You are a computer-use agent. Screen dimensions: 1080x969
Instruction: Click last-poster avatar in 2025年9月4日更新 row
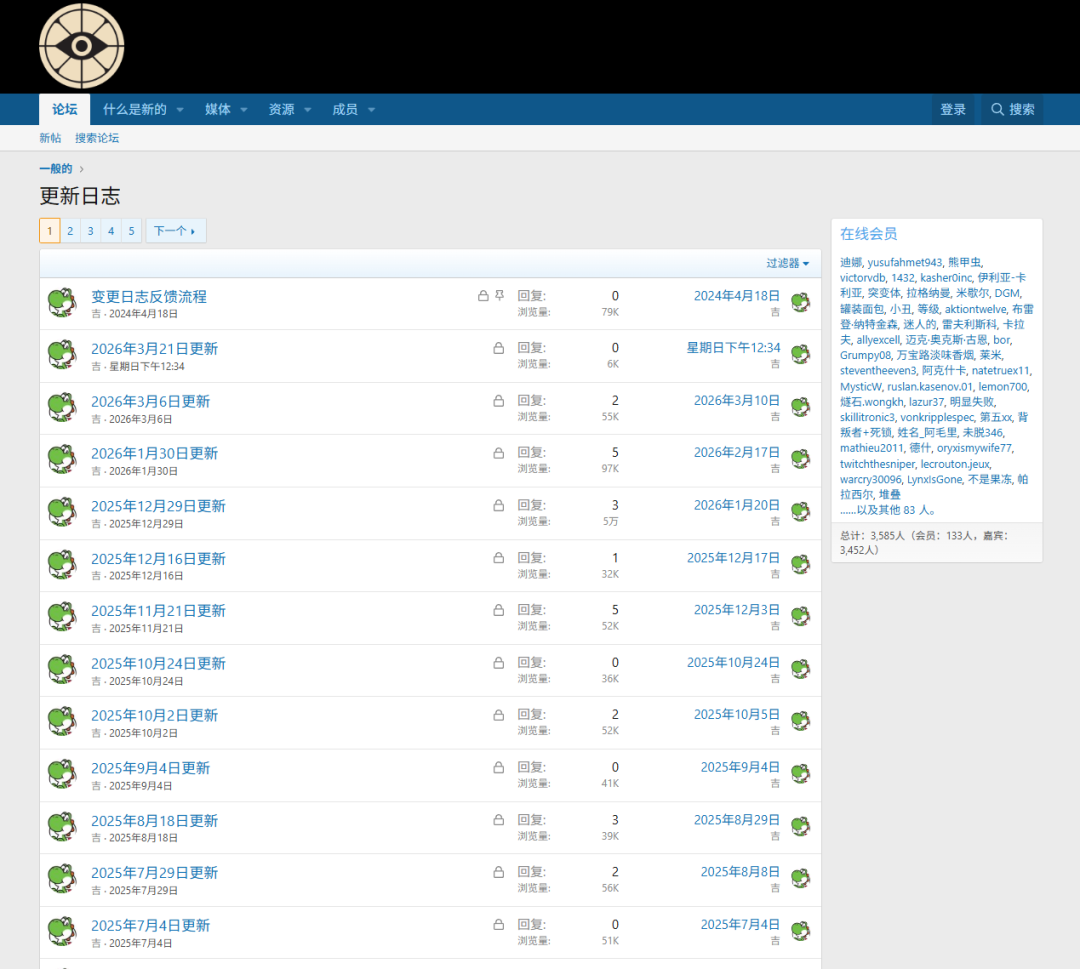click(x=800, y=774)
